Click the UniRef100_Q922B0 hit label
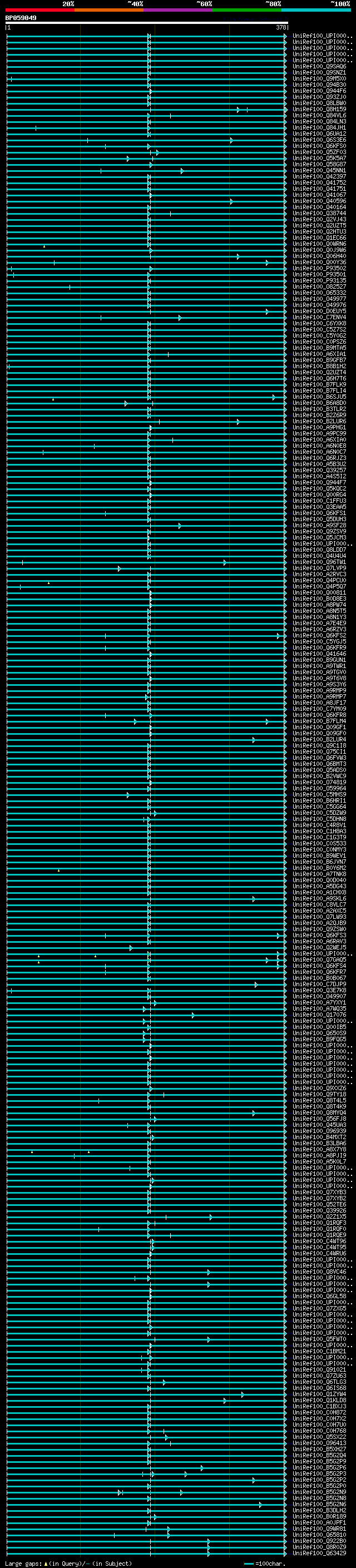 tap(319, 1541)
